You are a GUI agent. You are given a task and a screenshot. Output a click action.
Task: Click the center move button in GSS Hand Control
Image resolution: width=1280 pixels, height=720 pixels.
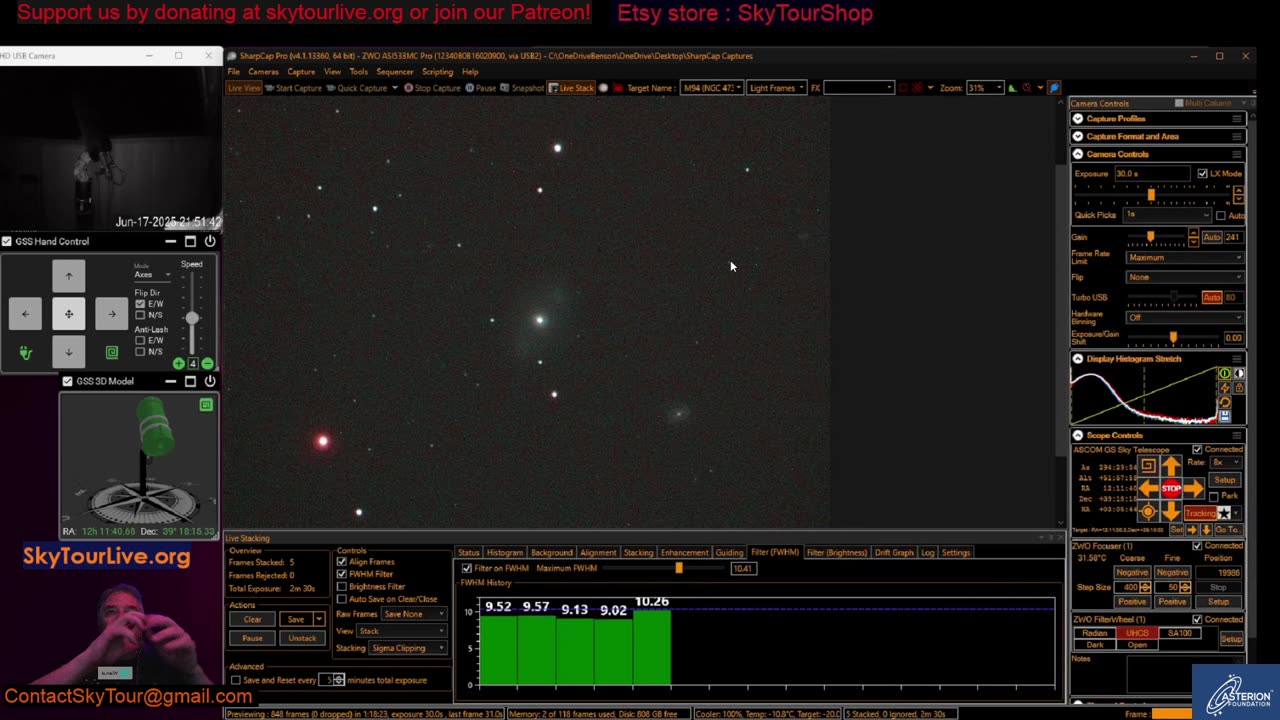(68, 314)
